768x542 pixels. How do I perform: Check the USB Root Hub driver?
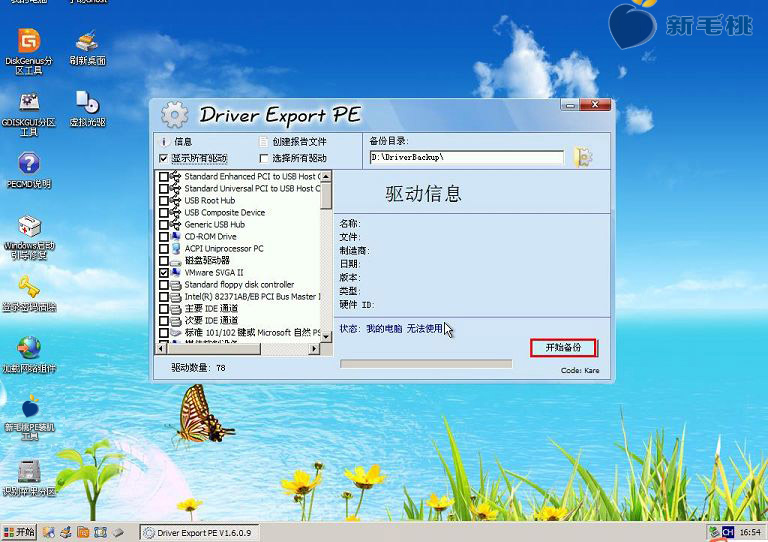coord(164,200)
